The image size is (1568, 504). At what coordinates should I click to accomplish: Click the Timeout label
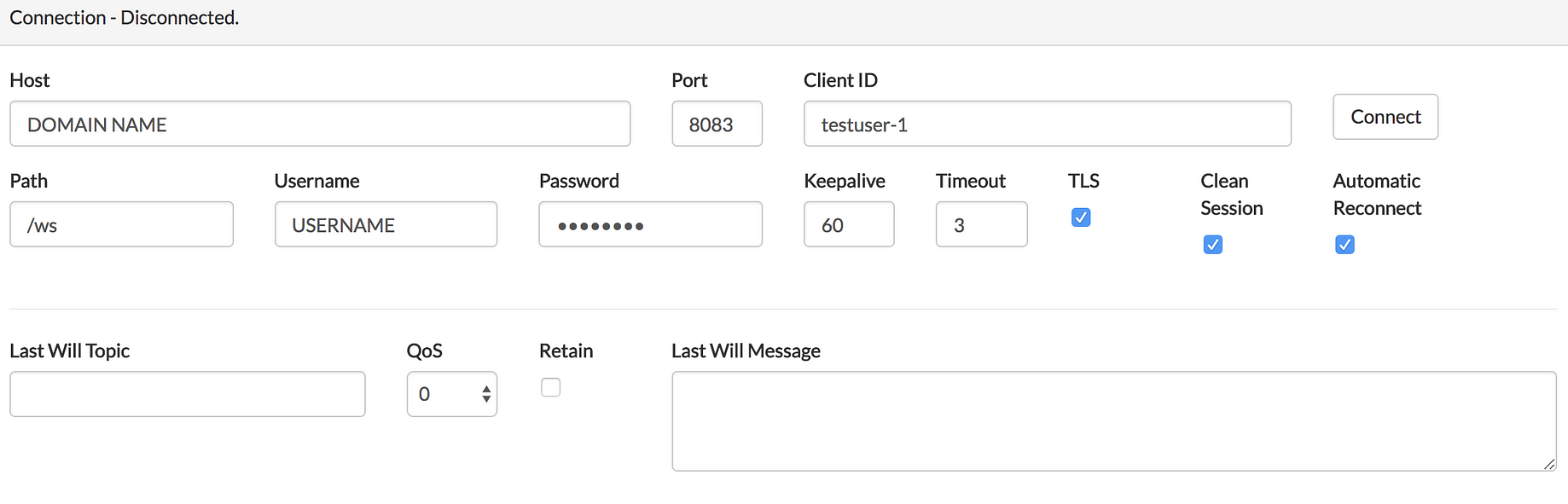pos(971,181)
